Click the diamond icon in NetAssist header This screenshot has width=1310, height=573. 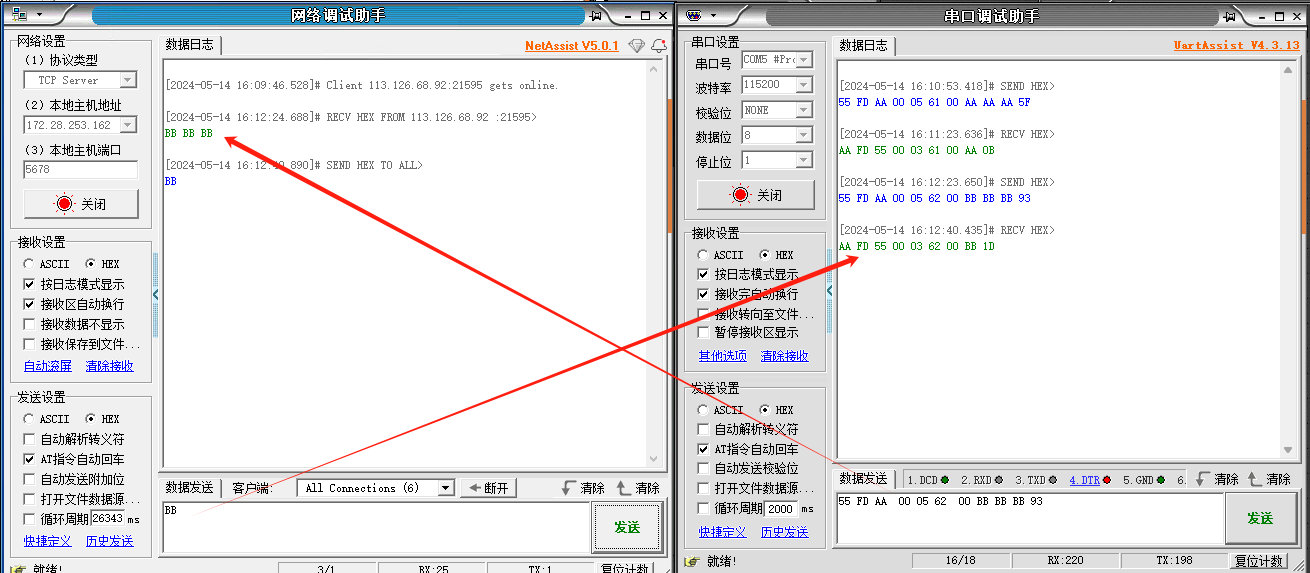(x=636, y=46)
